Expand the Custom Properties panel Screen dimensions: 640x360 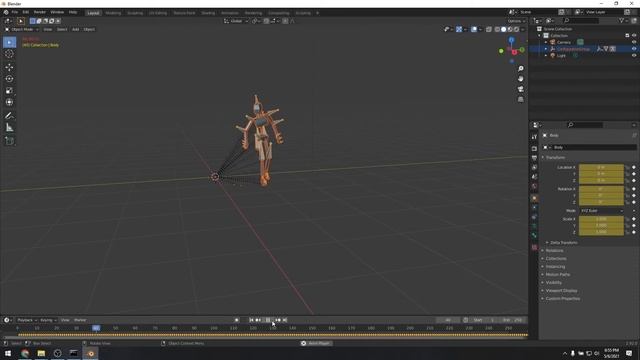tap(562, 298)
